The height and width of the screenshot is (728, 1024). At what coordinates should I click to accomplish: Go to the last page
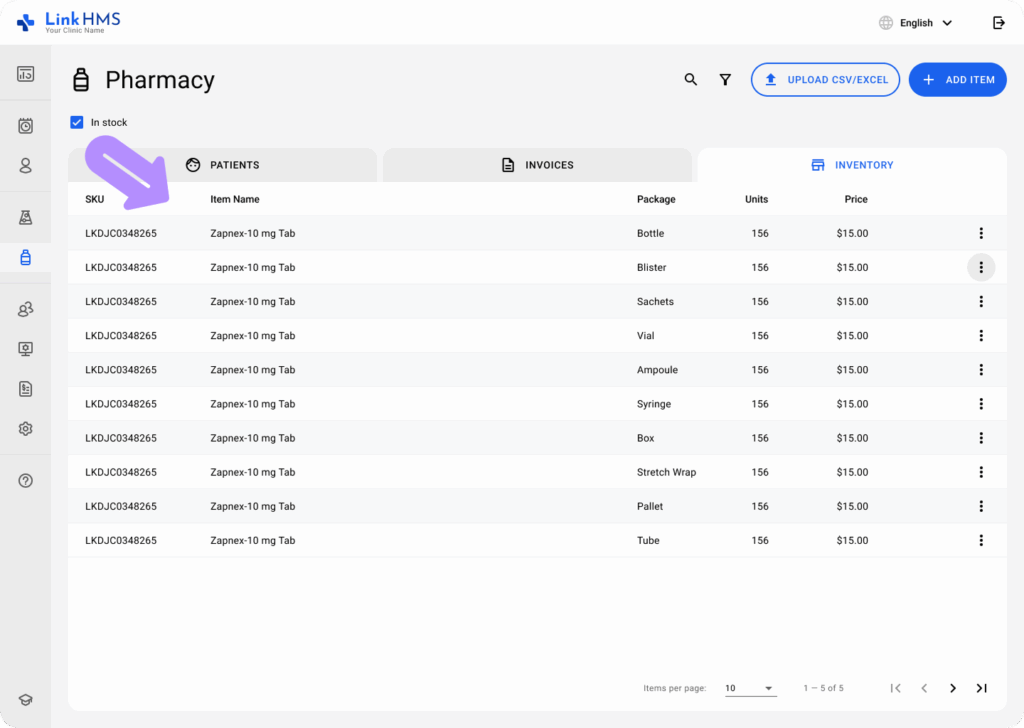pos(982,688)
